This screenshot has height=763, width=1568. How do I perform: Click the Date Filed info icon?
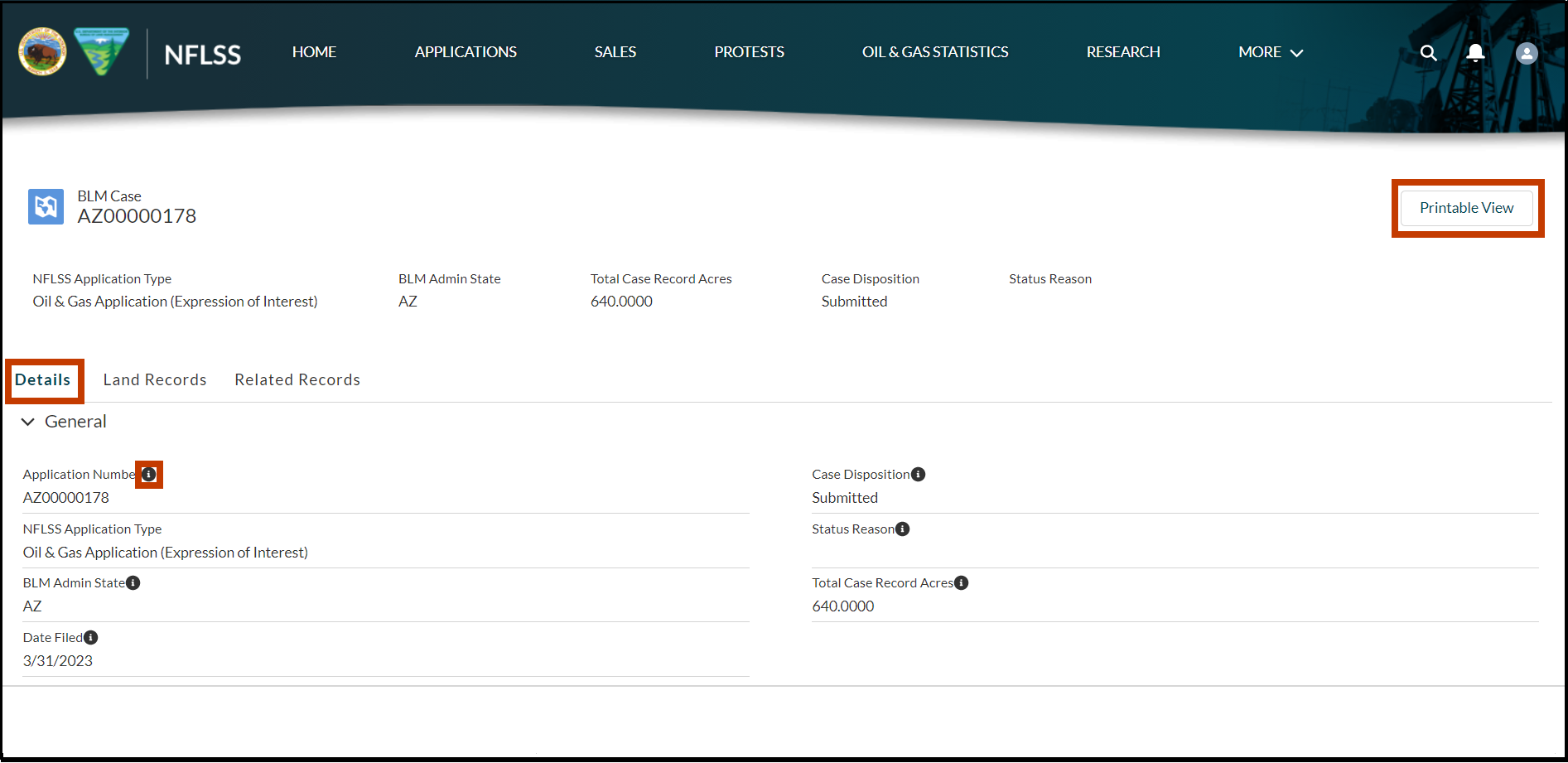tap(91, 637)
